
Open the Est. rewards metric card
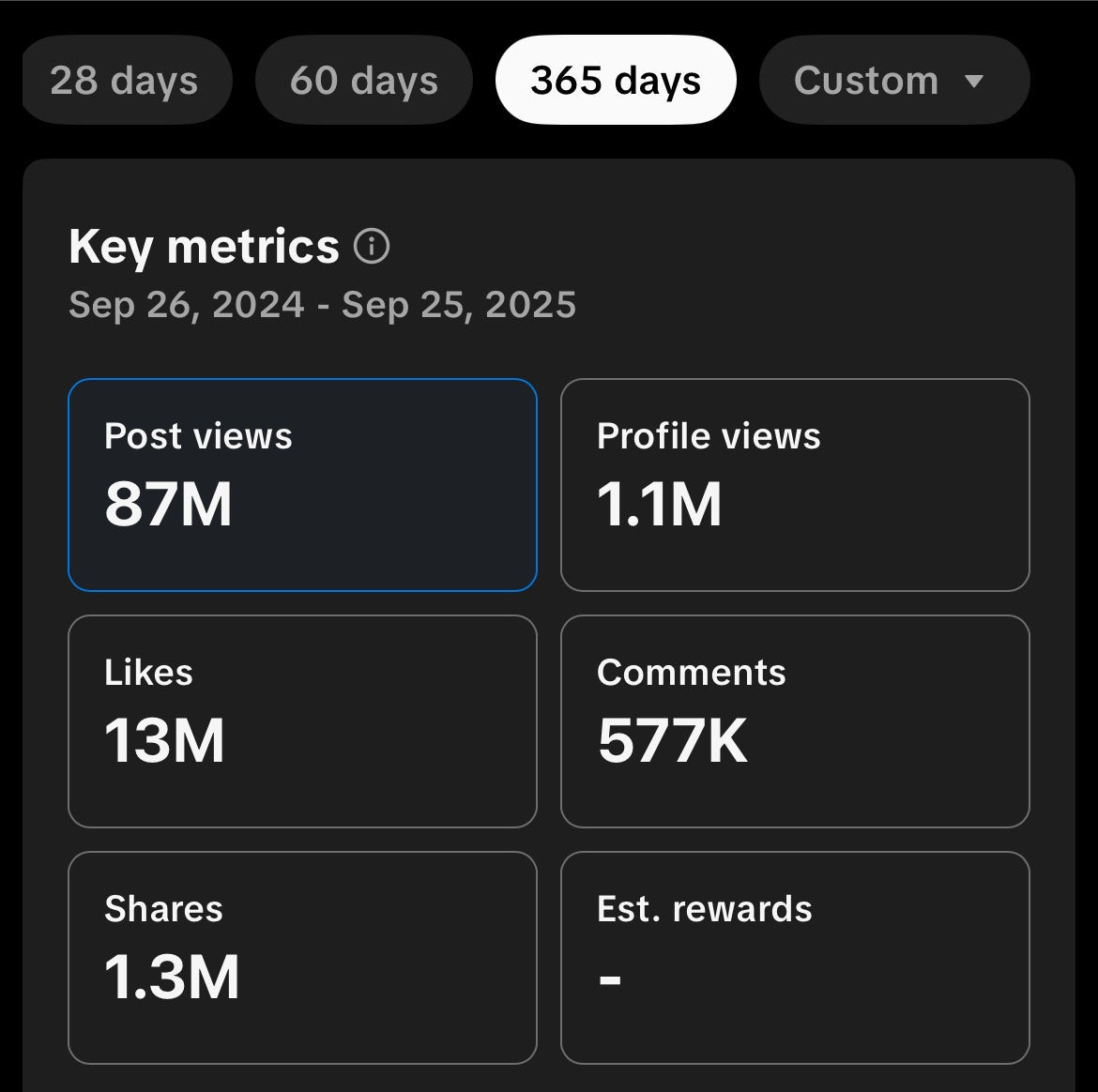pos(795,958)
